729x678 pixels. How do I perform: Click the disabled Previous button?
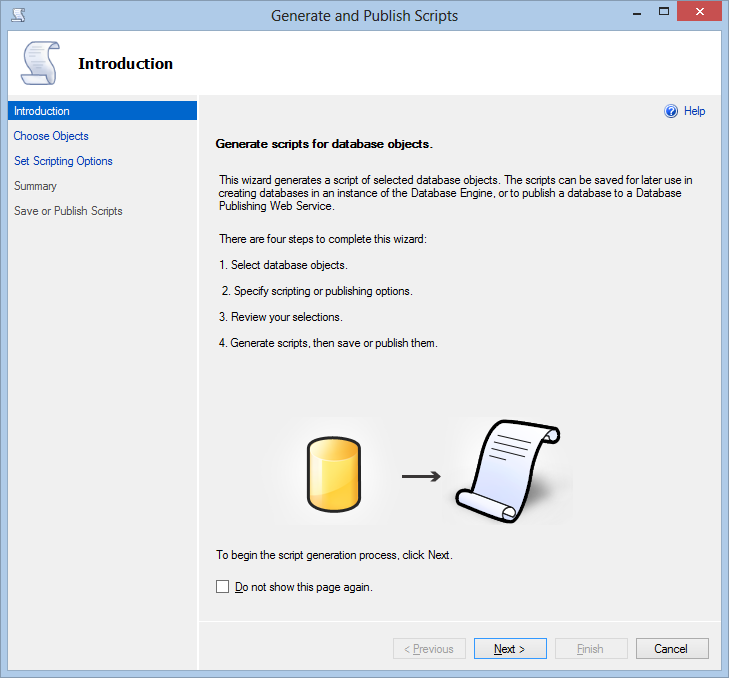click(x=429, y=649)
